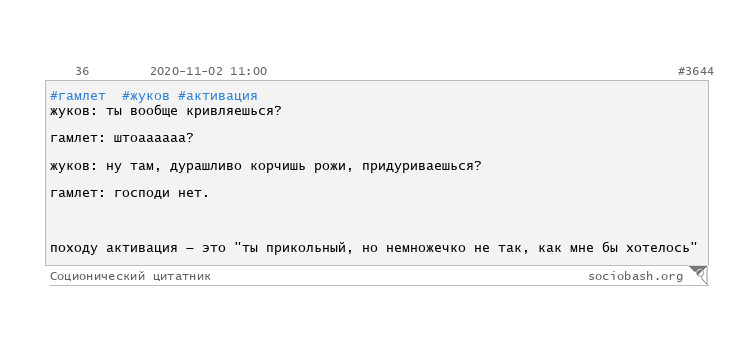This screenshot has height=360, width=748.
Task: Click the quote rating number 36
Action: (x=82, y=72)
